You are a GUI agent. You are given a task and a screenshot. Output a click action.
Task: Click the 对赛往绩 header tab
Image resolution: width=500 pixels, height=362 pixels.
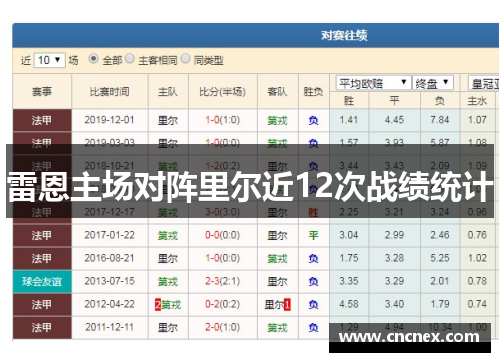pyautogui.click(x=344, y=35)
